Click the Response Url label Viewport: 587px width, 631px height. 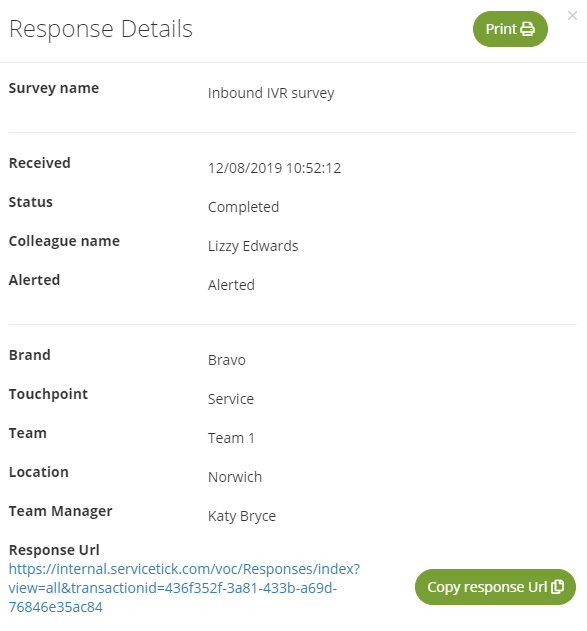54,550
